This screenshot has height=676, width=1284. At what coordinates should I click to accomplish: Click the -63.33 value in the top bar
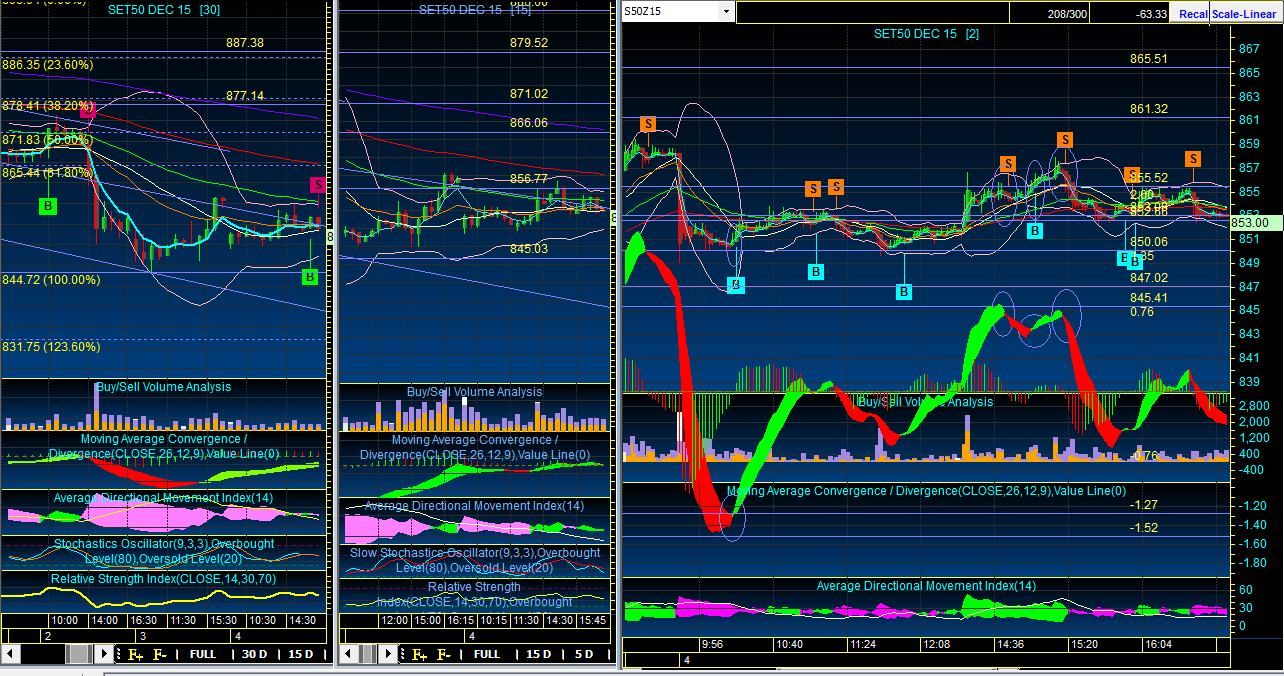coord(1152,14)
